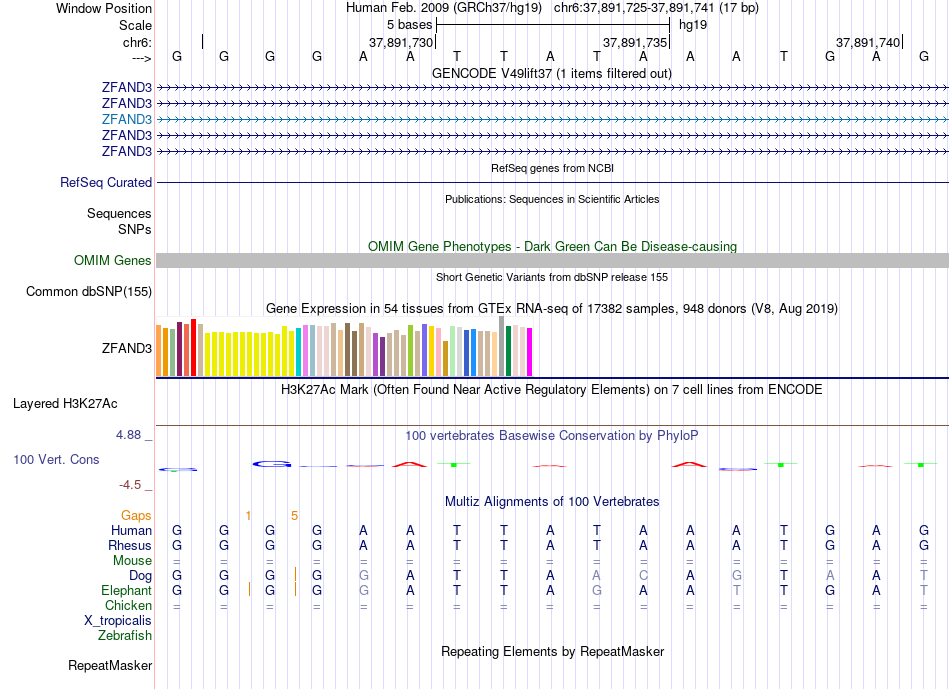
Task: Click the light-blue highlighted ZFAND3 transcript label
Action: 127,119
